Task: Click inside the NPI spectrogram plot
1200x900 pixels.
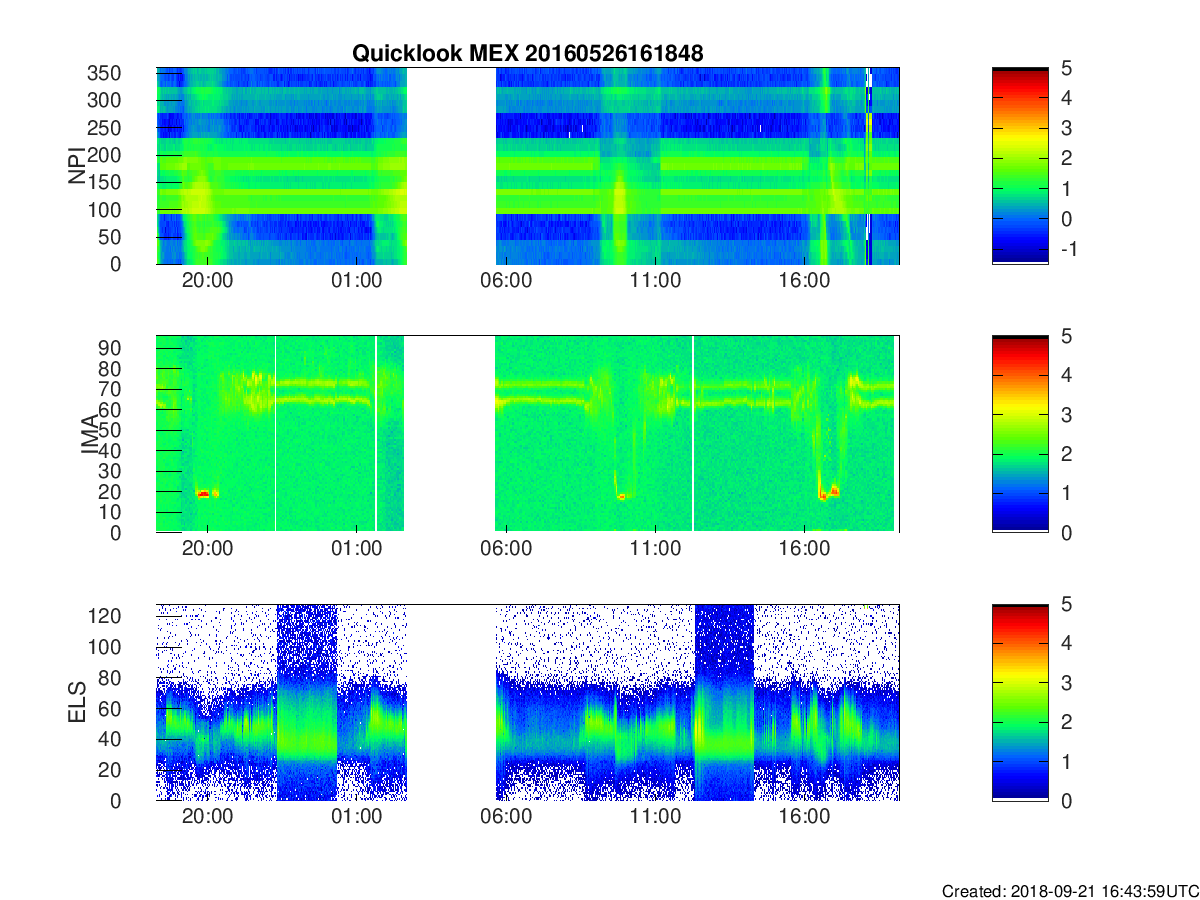Action: point(528,165)
